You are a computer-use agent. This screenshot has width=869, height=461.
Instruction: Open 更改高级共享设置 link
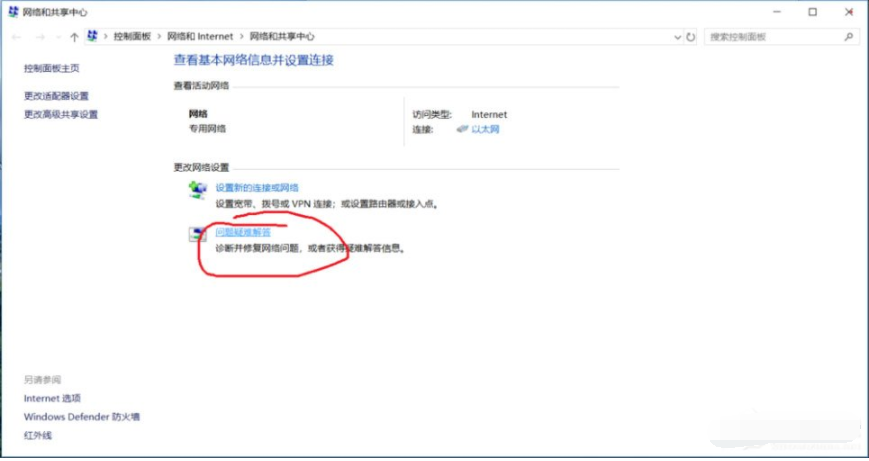point(60,115)
